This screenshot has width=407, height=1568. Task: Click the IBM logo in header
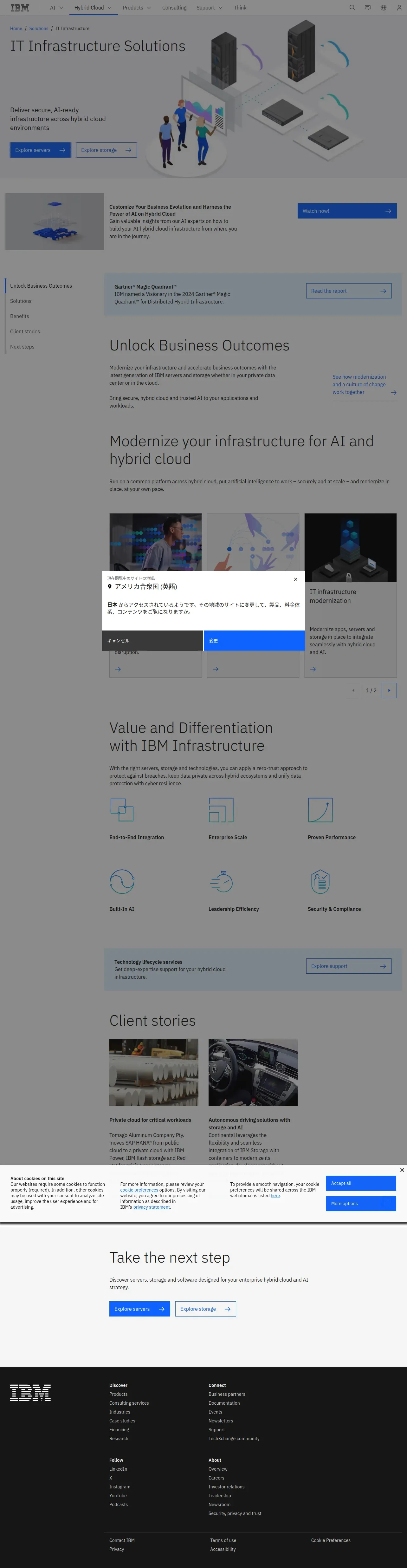[19, 8]
